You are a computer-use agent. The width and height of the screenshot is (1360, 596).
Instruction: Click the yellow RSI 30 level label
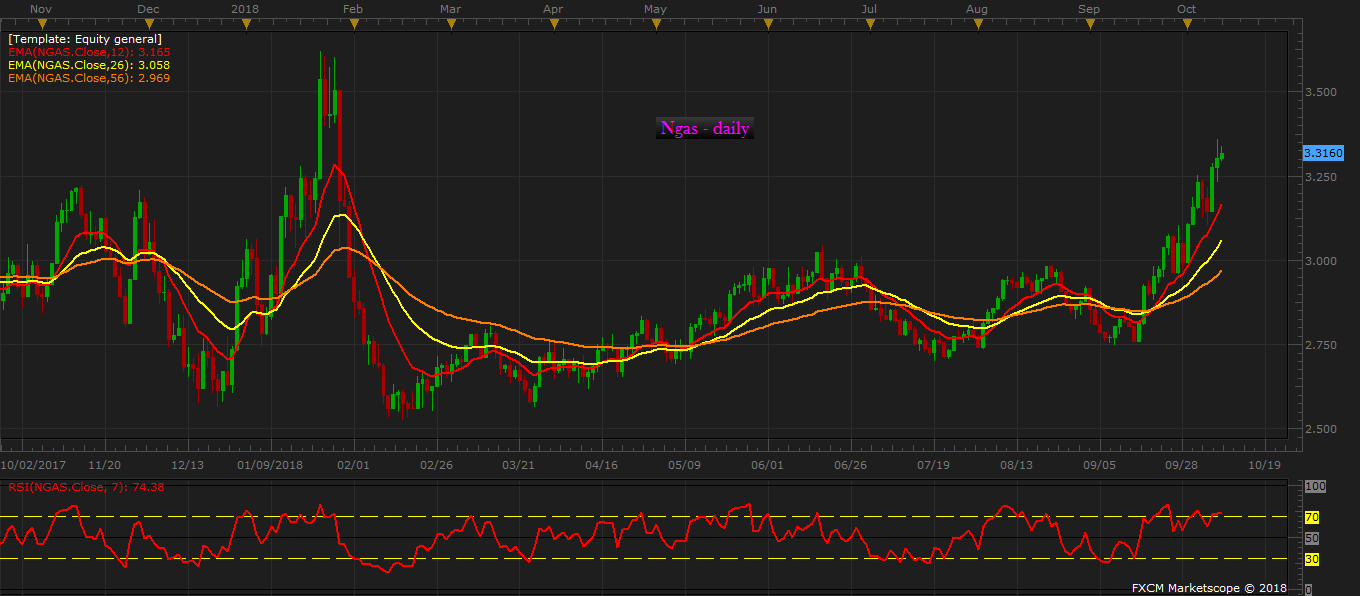click(1312, 559)
